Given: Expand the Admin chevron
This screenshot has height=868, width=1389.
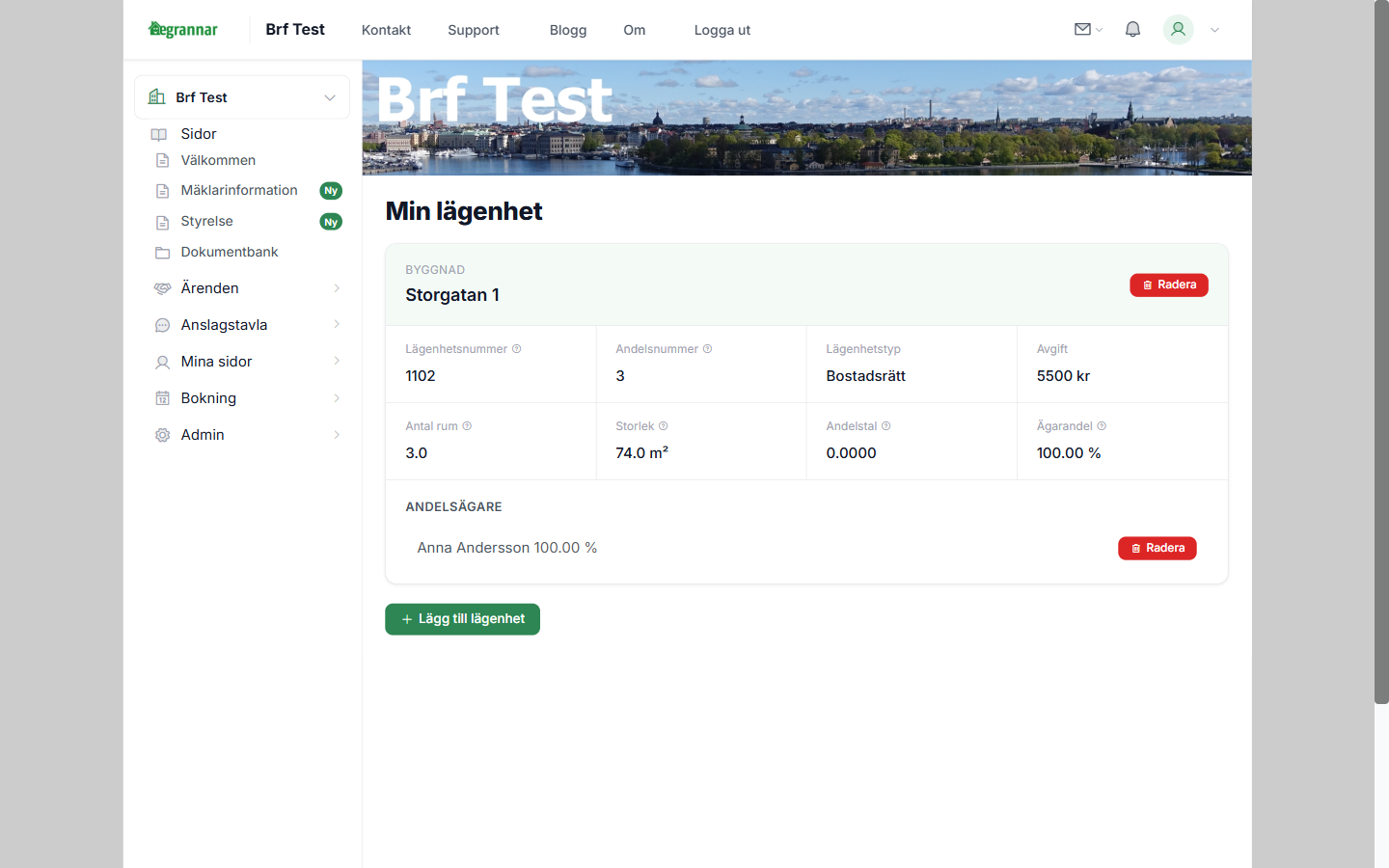Looking at the screenshot, I should [x=337, y=435].
